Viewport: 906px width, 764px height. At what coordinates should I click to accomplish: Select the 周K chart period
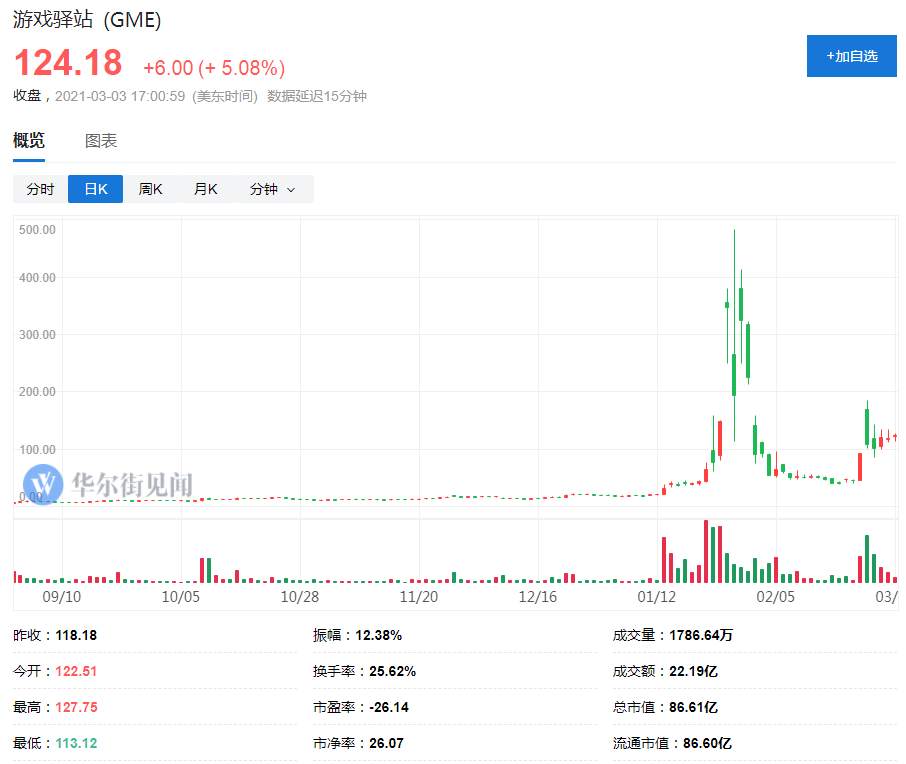pos(150,189)
